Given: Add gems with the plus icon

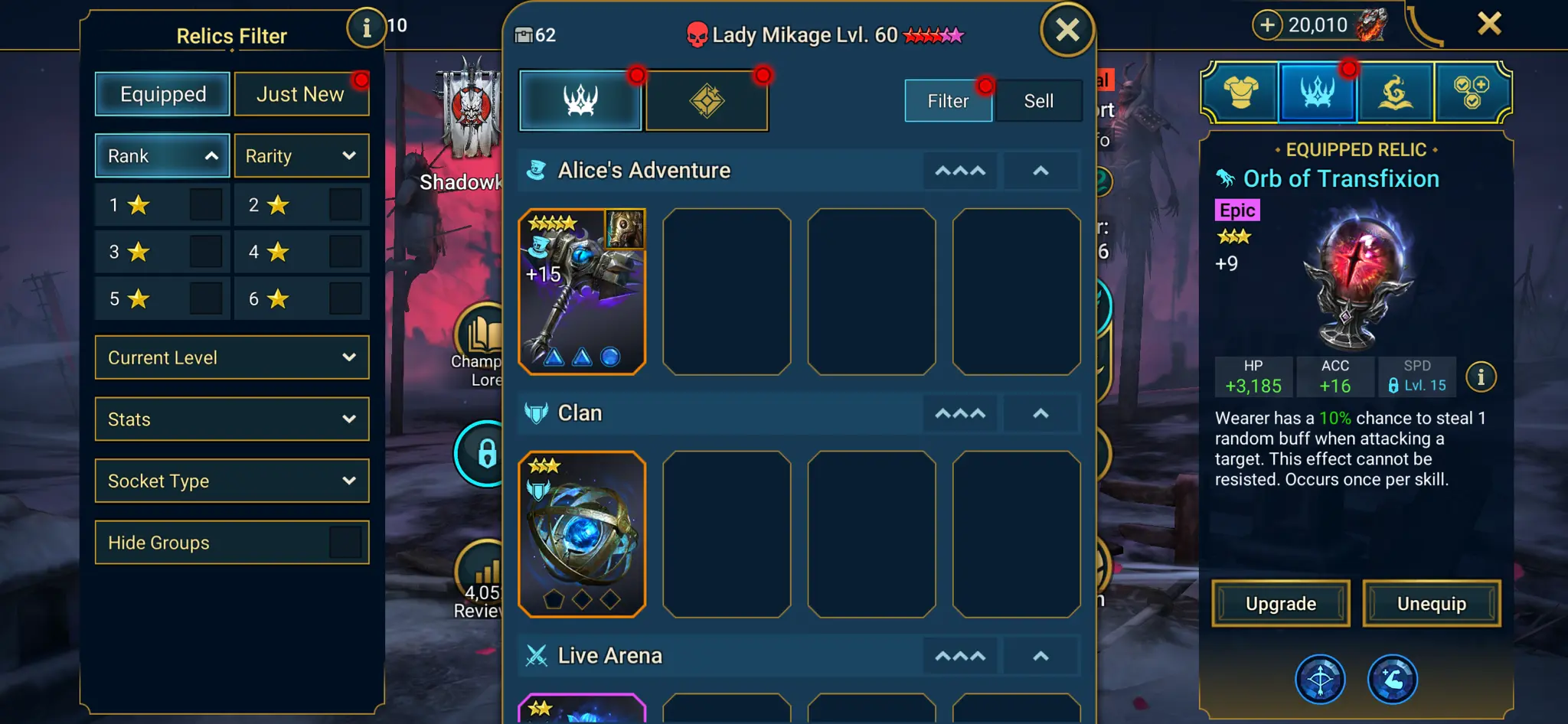Looking at the screenshot, I should [x=1268, y=24].
